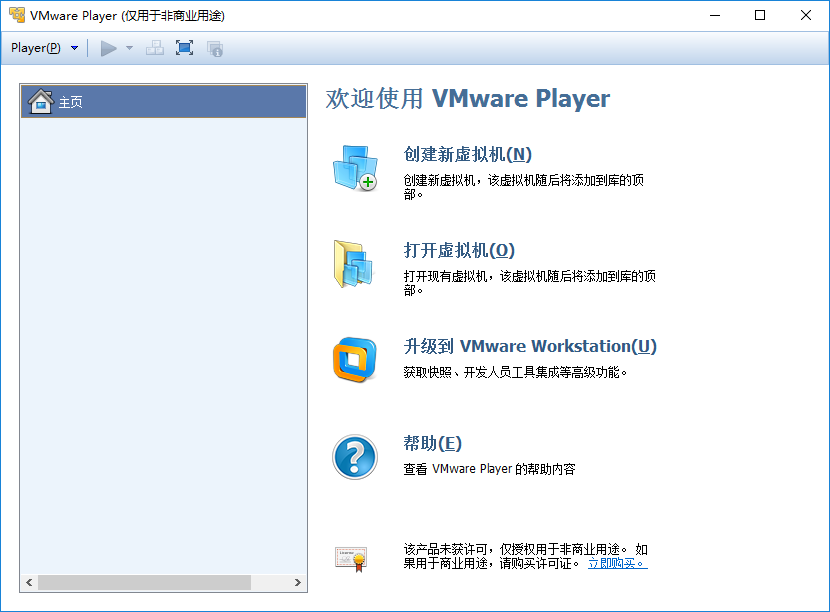Click text 查看 VMware Player 的帮助内容
The width and height of the screenshot is (830, 612).
tap(489, 469)
